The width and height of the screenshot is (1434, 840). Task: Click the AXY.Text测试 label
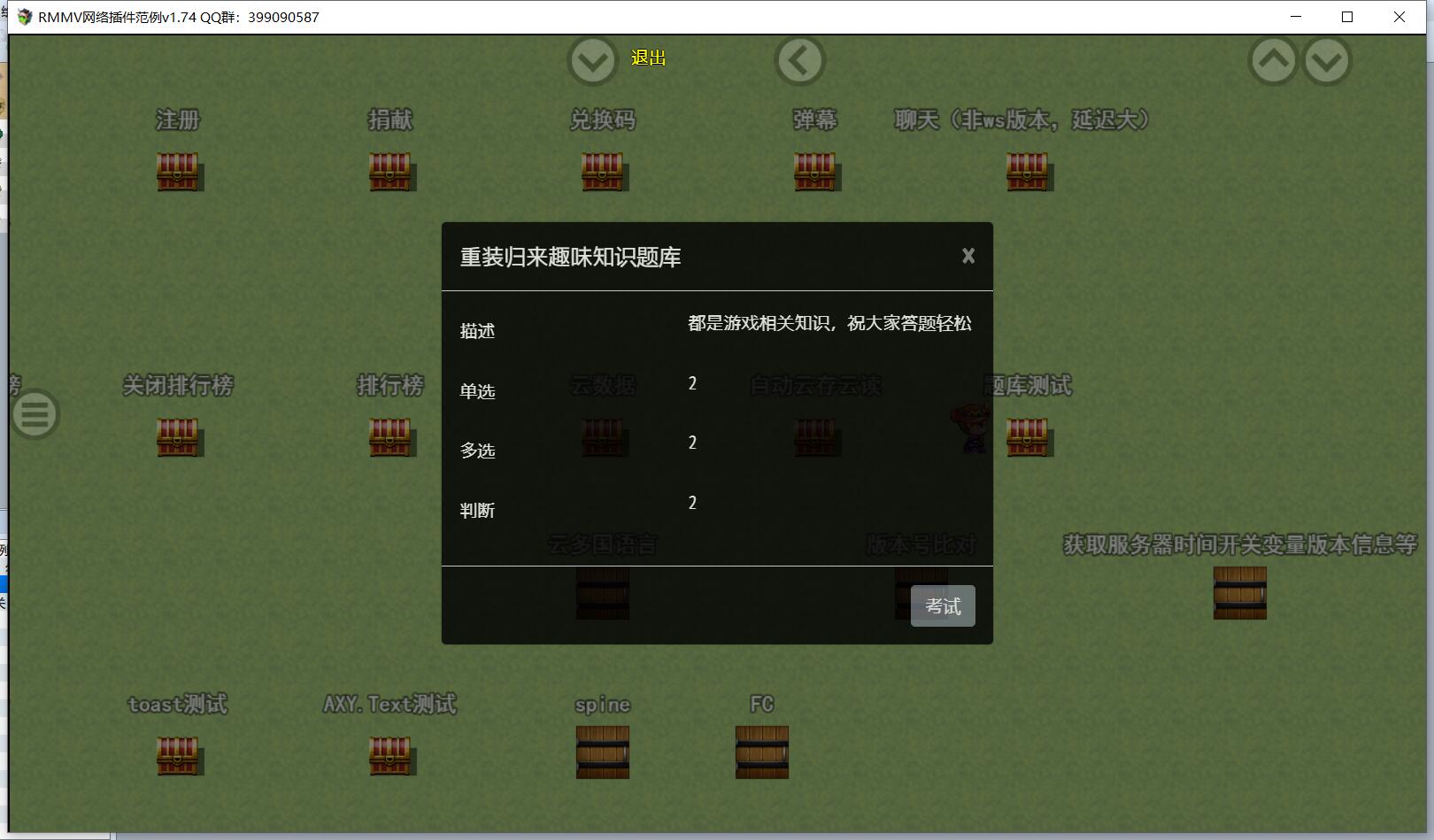(390, 704)
